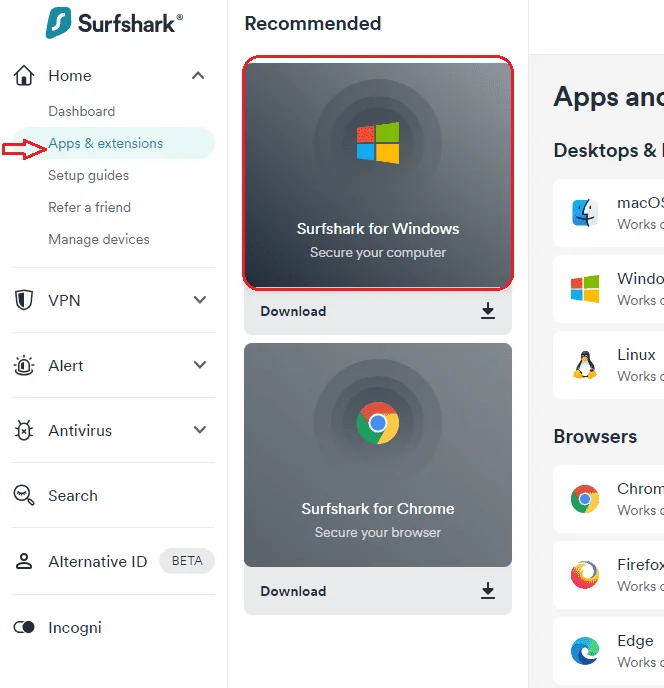Click download arrow under Surfshark for Windows

pos(488,311)
